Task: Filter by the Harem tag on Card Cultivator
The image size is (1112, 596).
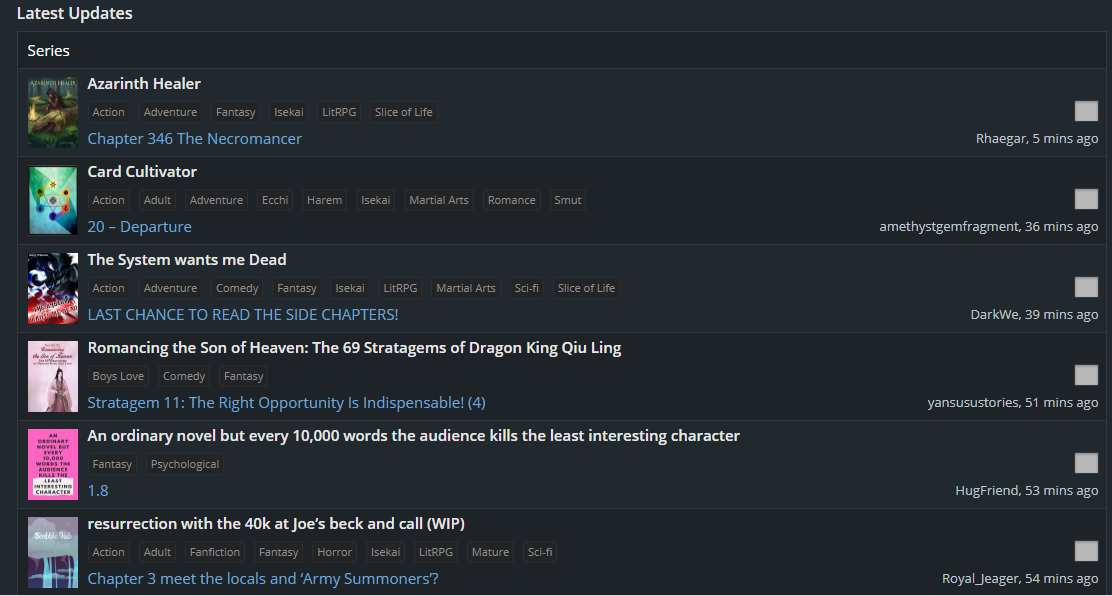Action: point(324,200)
